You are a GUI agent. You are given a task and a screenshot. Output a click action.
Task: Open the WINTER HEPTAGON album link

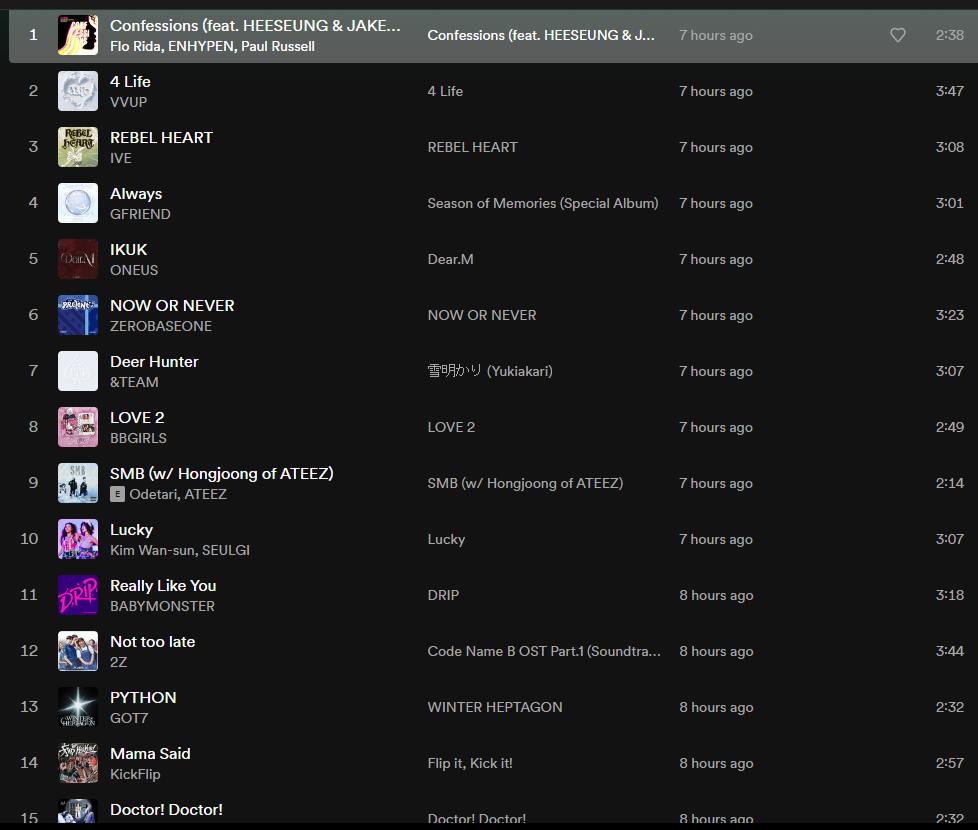(495, 708)
